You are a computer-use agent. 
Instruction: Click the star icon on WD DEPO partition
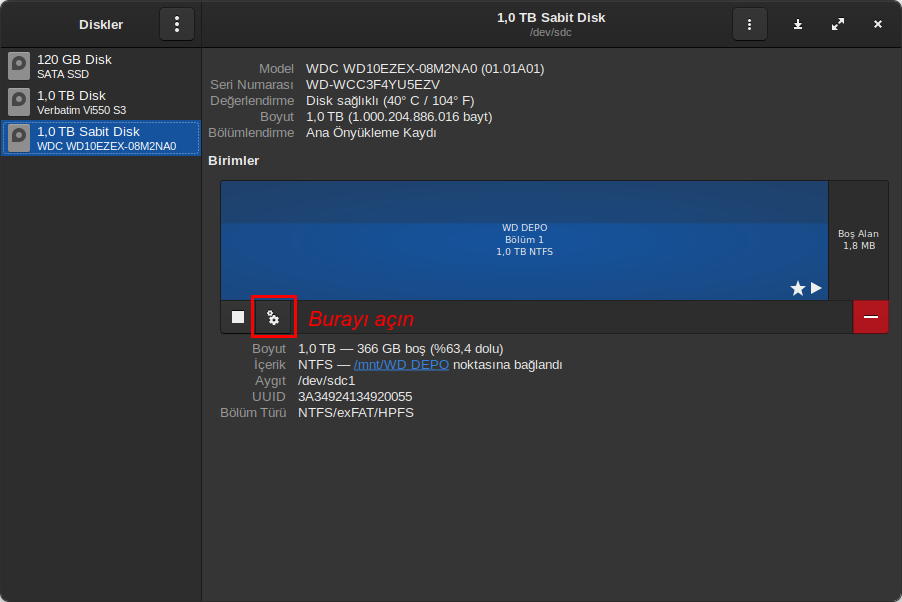(797, 288)
